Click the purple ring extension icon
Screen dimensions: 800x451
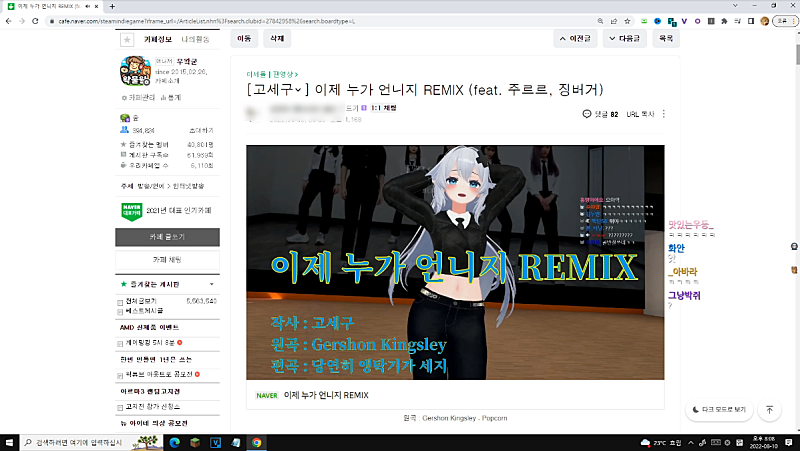click(x=697, y=21)
